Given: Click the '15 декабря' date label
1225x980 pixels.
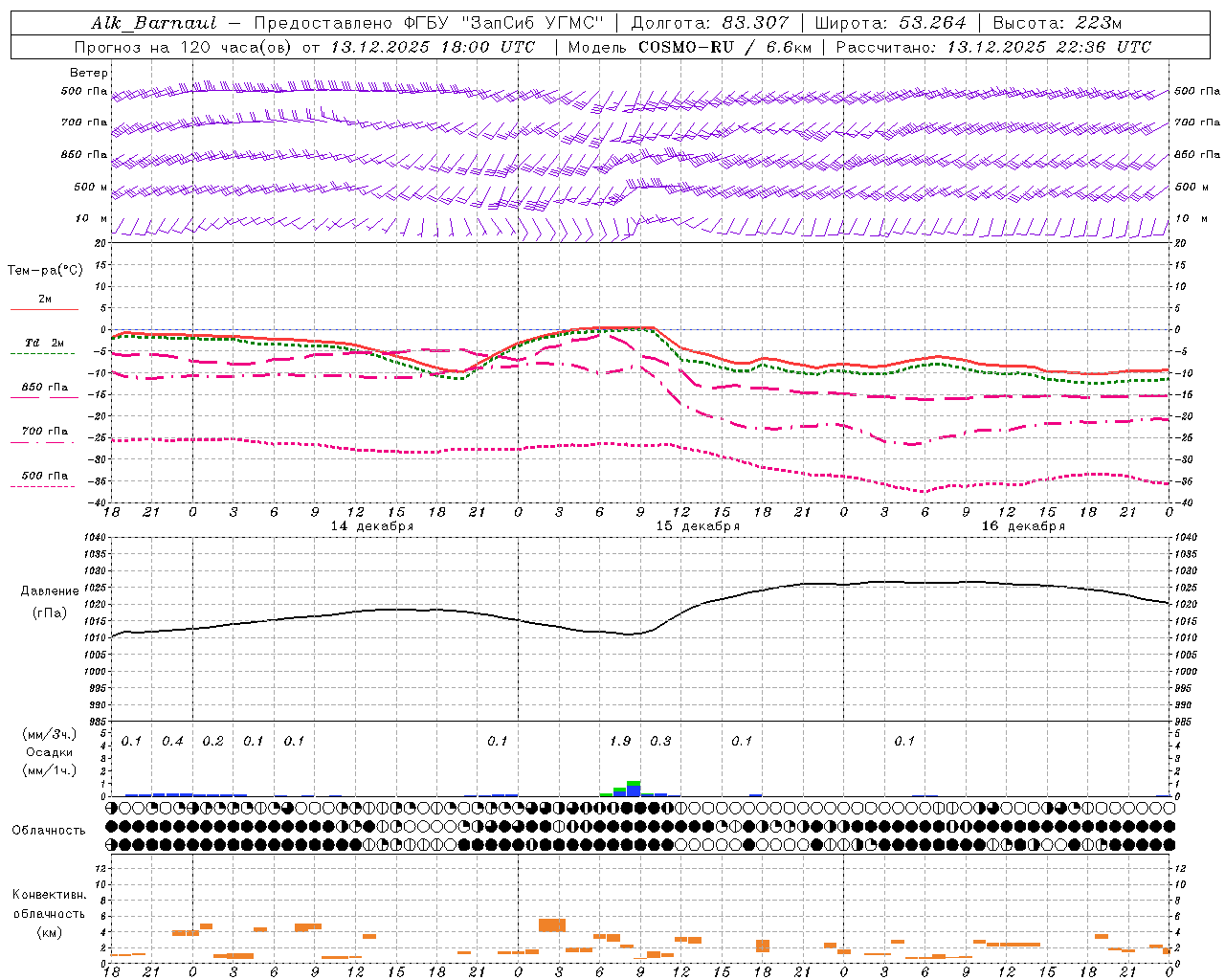Looking at the screenshot, I should [x=697, y=526].
